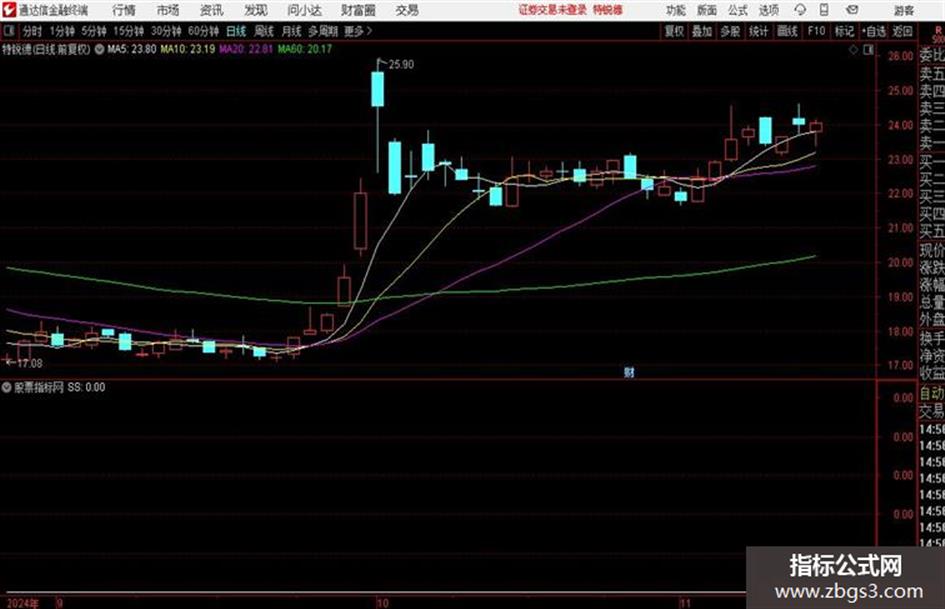Open the 交易 menu
Viewport: 945px width, 609px height.
point(407,10)
